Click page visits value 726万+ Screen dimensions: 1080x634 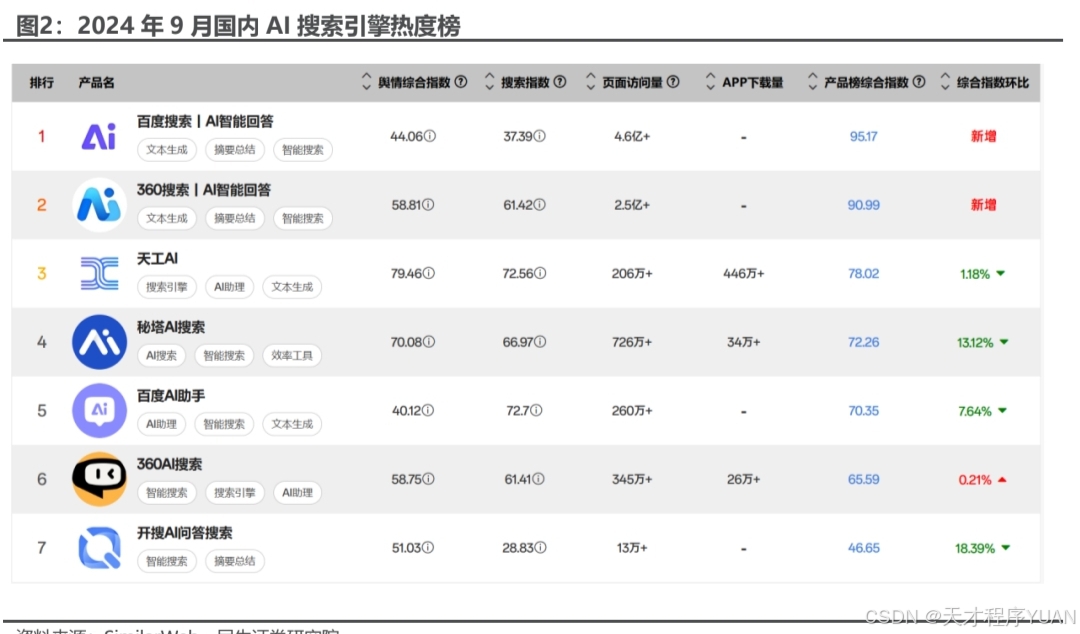[632, 342]
